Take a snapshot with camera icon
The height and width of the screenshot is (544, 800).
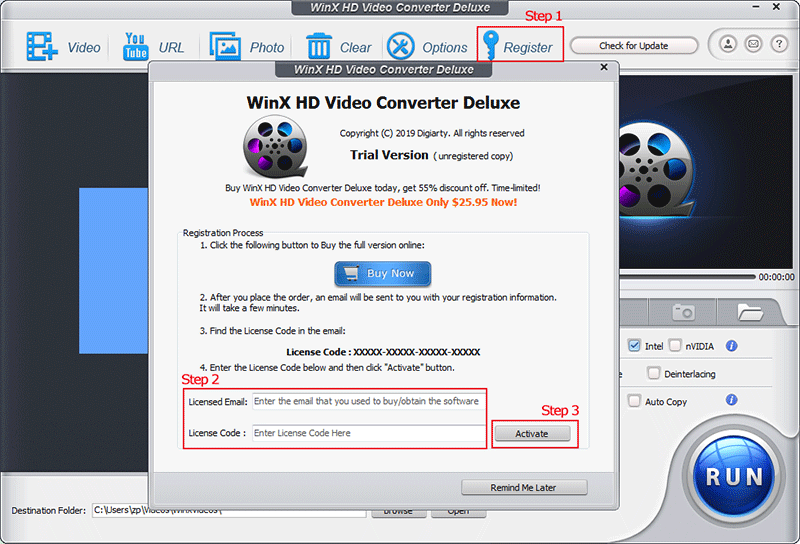(x=683, y=311)
